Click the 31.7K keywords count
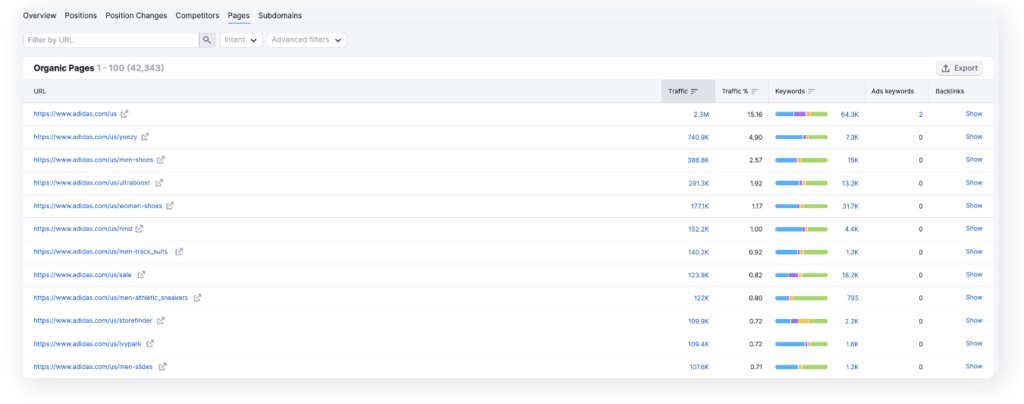This screenshot has width=1024, height=404. click(850, 206)
